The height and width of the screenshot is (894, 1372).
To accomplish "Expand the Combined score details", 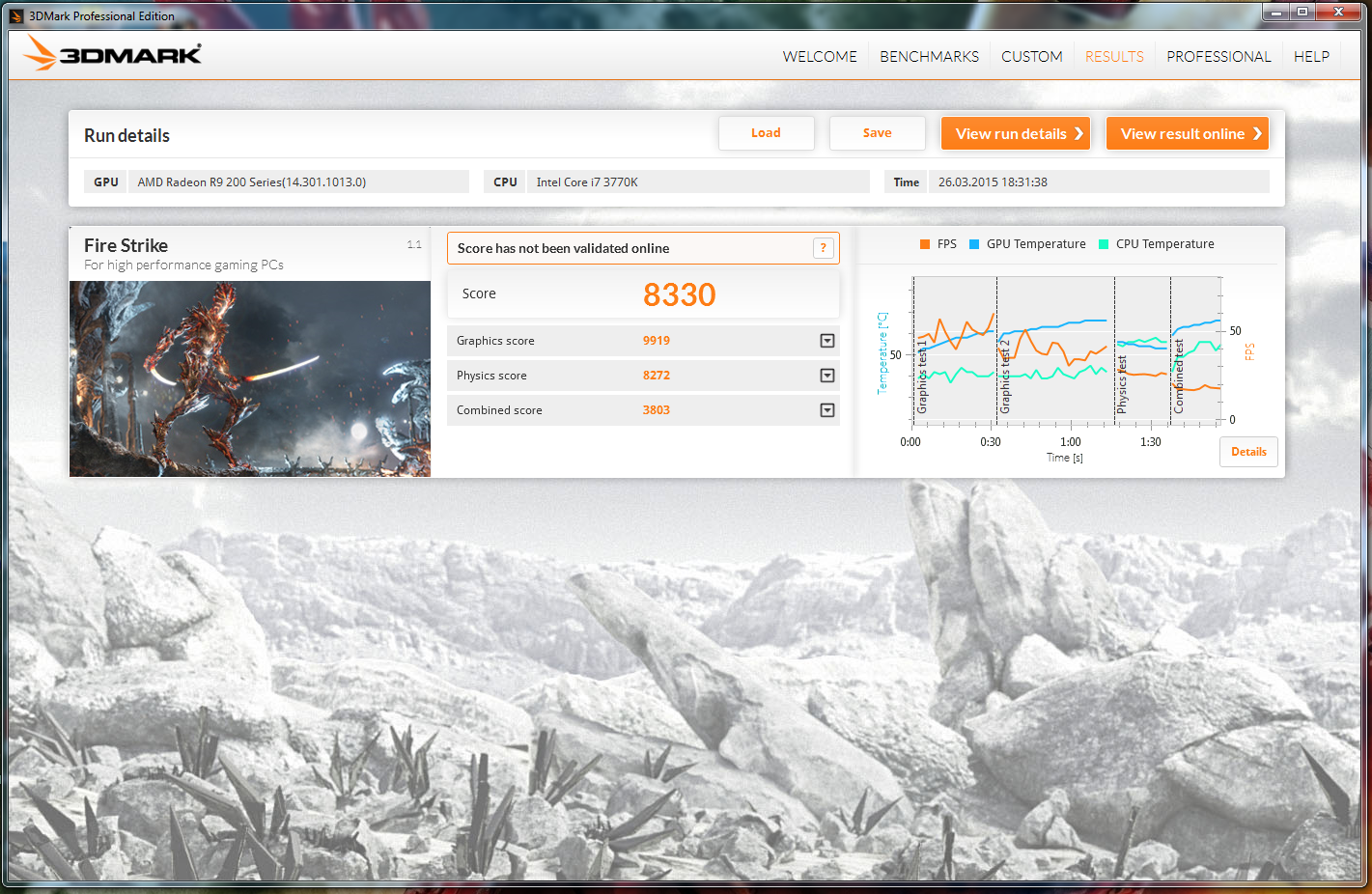I will pyautogui.click(x=827, y=410).
